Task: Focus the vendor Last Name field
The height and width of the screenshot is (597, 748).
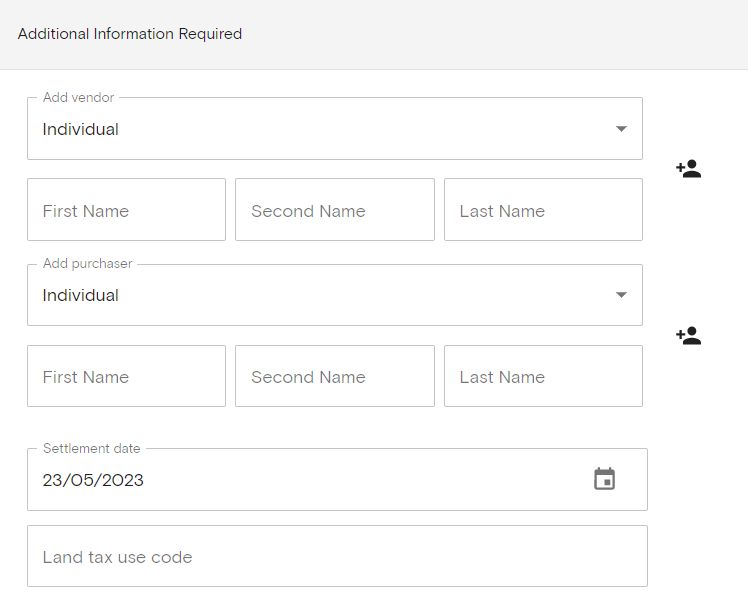Action: coord(543,209)
